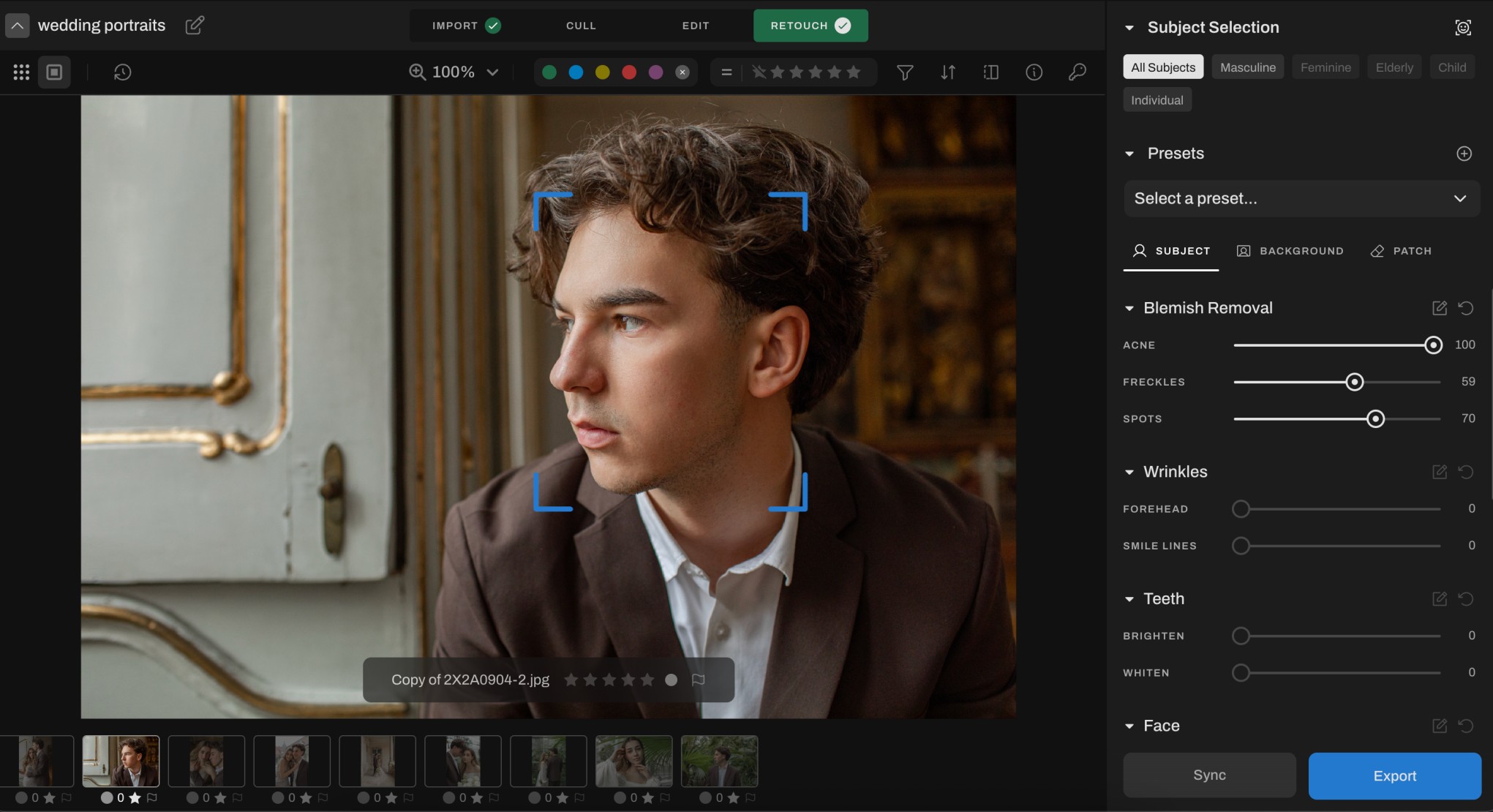Collapse the Wrinkles section
This screenshot has width=1493, height=812.
click(1129, 472)
